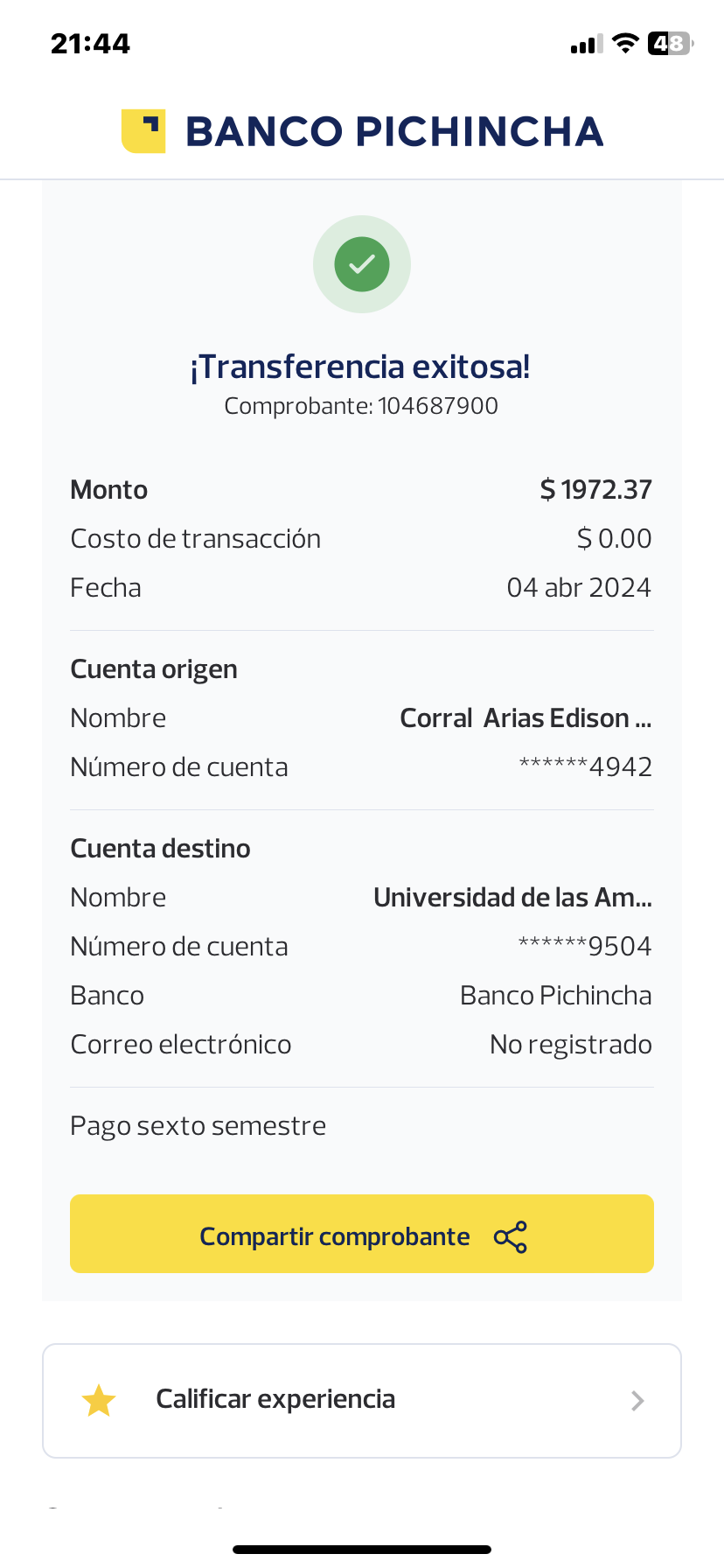Image resolution: width=724 pixels, height=1568 pixels.
Task: Tap the truncated name Corral Arias Edison
Action: pos(525,718)
